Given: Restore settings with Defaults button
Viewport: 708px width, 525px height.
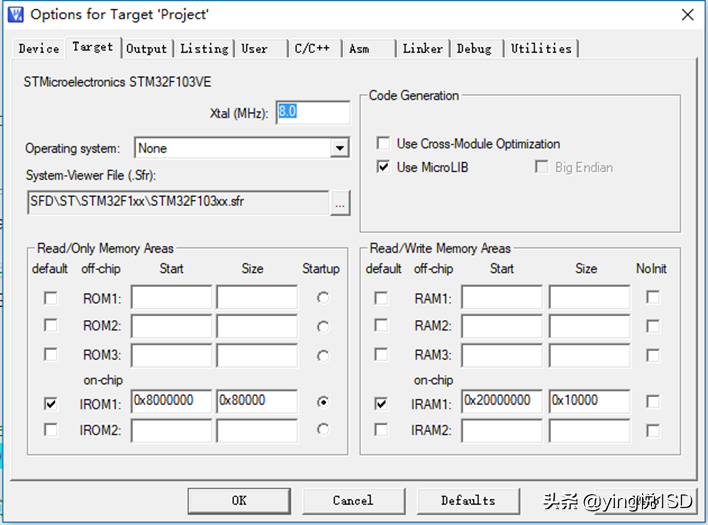Looking at the screenshot, I should 468,501.
